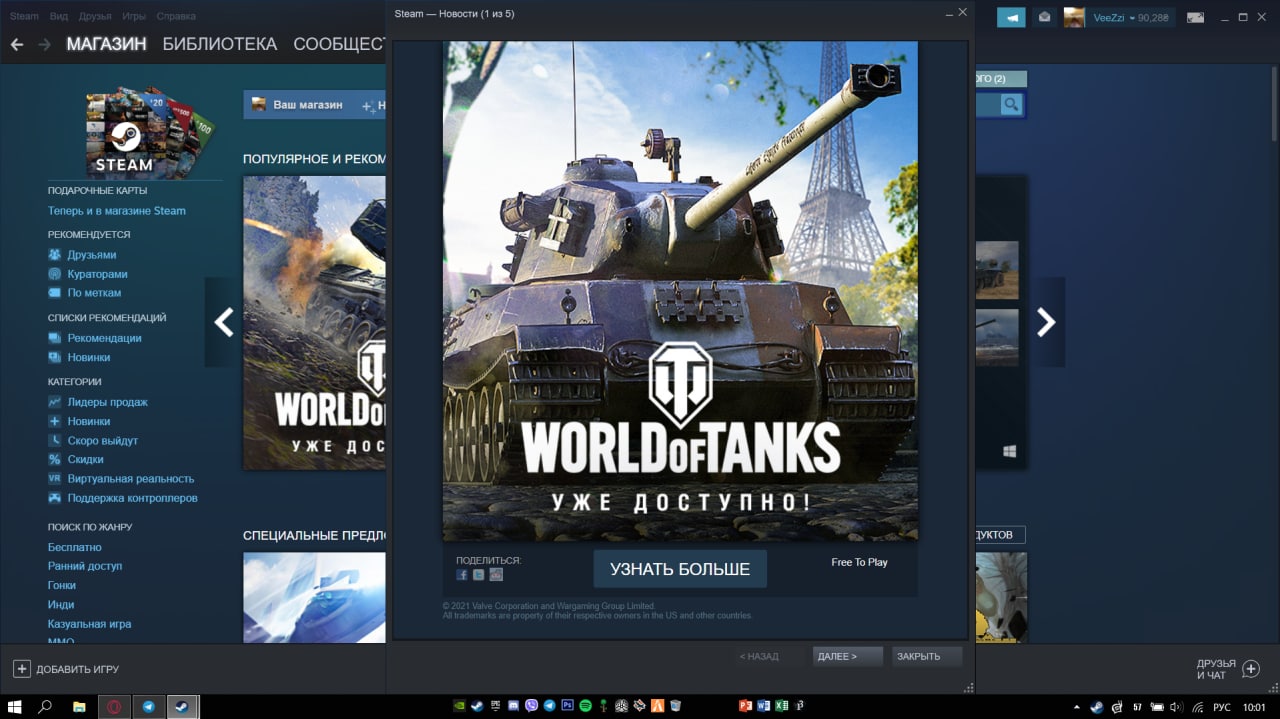Share the news on Reddit
Viewport: 1280px width, 719px height.
(x=496, y=575)
